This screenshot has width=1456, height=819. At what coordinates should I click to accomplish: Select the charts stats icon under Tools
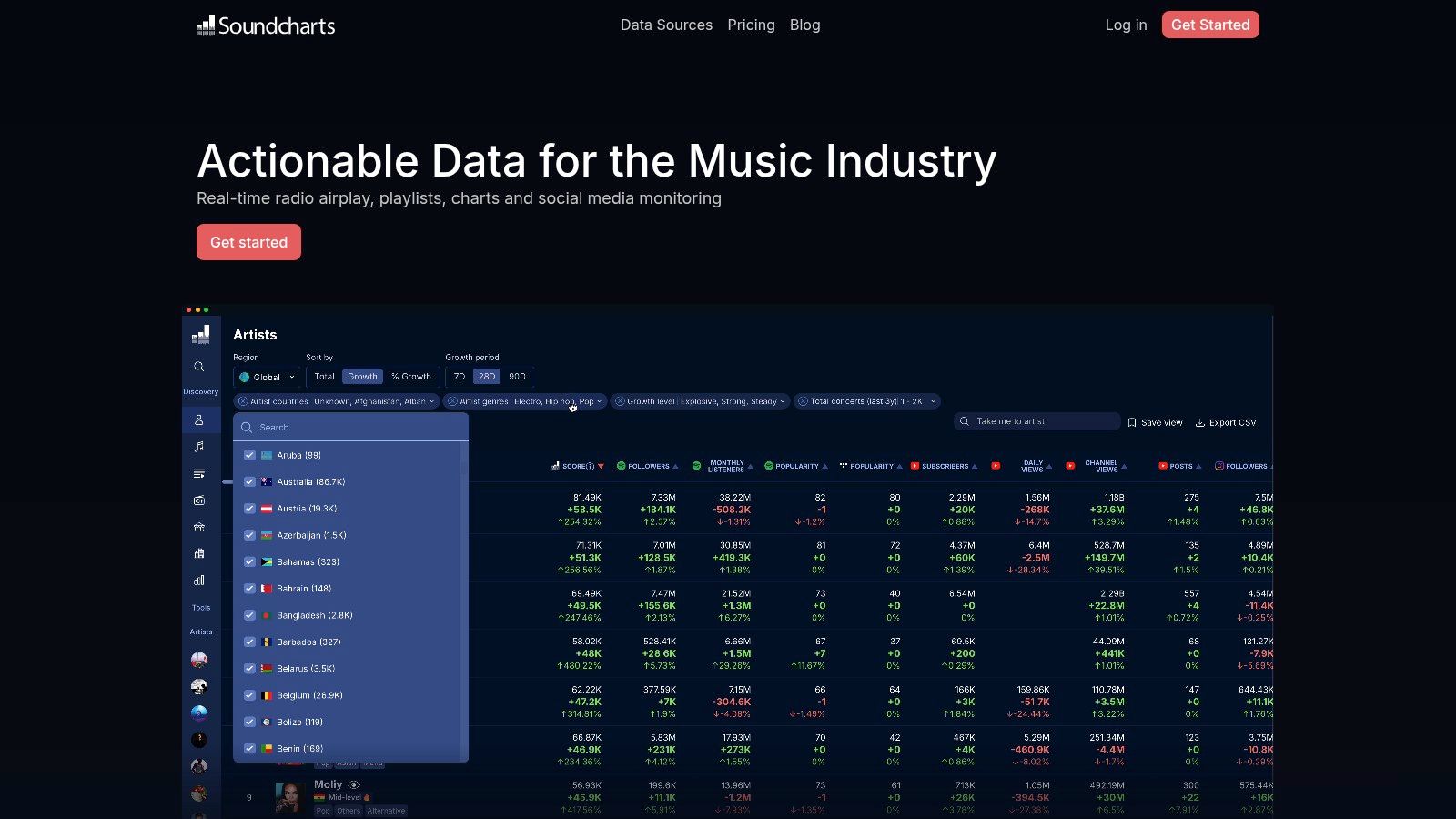199,581
